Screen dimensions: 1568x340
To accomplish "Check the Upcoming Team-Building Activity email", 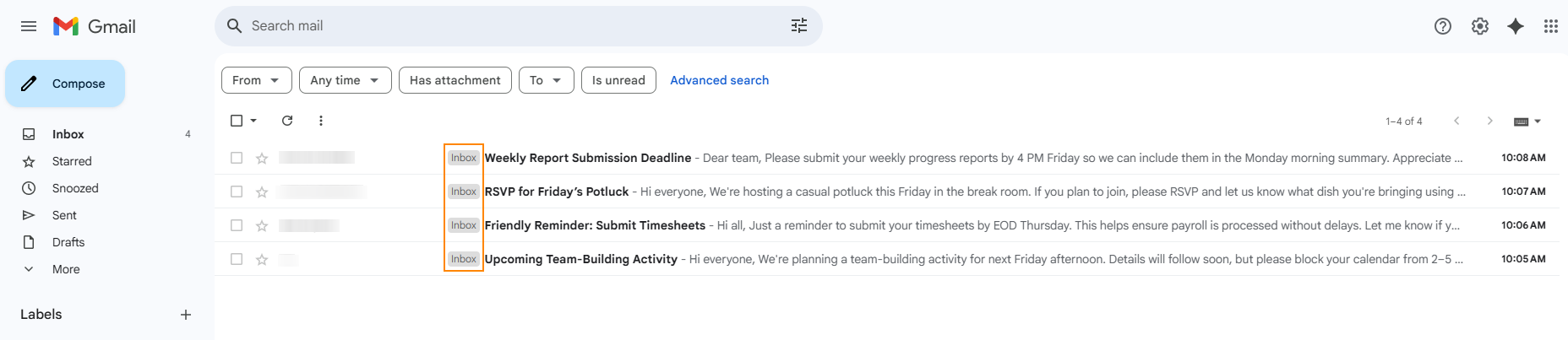I will [x=237, y=259].
